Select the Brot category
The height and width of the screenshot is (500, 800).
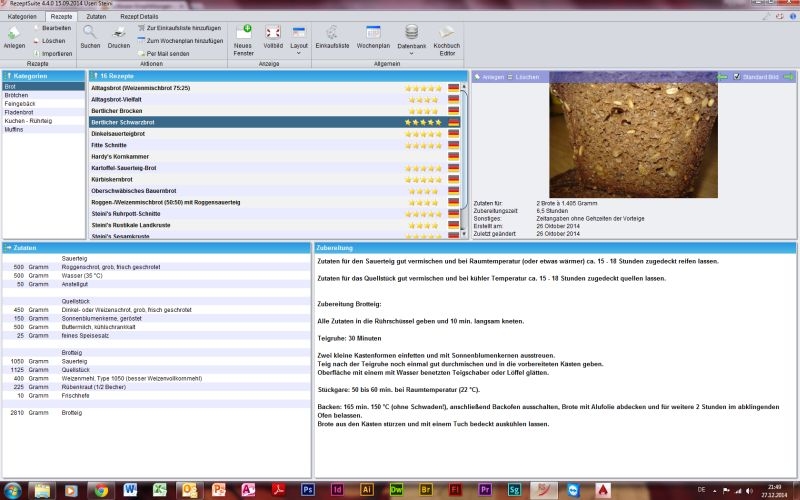pos(43,87)
